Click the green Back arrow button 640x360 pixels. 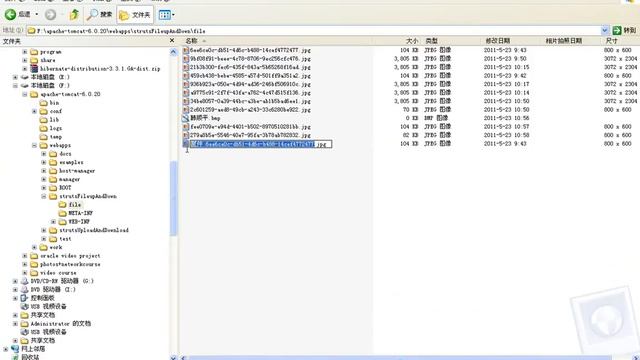10,15
